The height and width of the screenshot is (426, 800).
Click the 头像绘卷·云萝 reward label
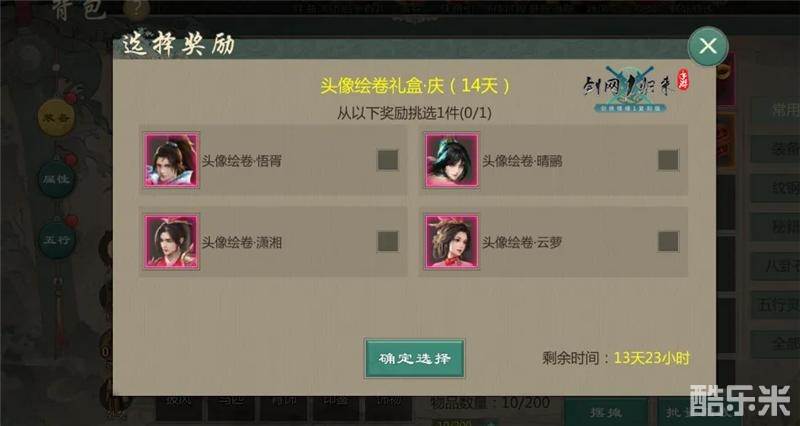pyautogui.click(x=522, y=242)
